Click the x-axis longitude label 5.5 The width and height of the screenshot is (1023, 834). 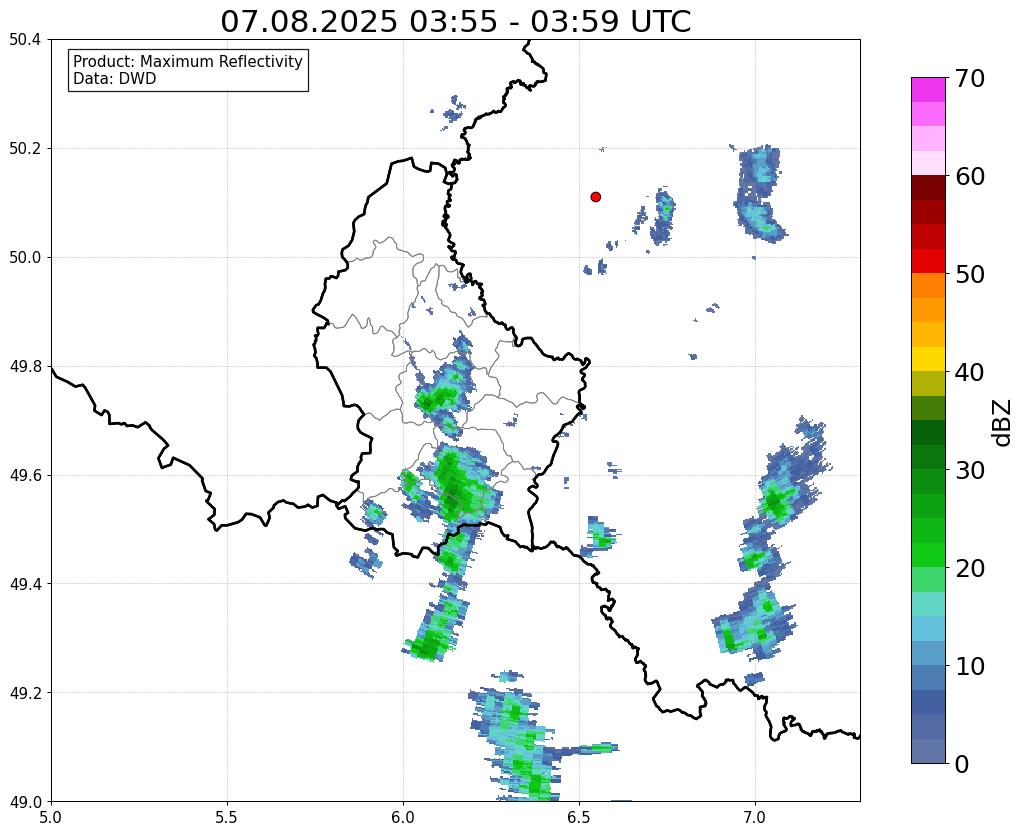[227, 816]
